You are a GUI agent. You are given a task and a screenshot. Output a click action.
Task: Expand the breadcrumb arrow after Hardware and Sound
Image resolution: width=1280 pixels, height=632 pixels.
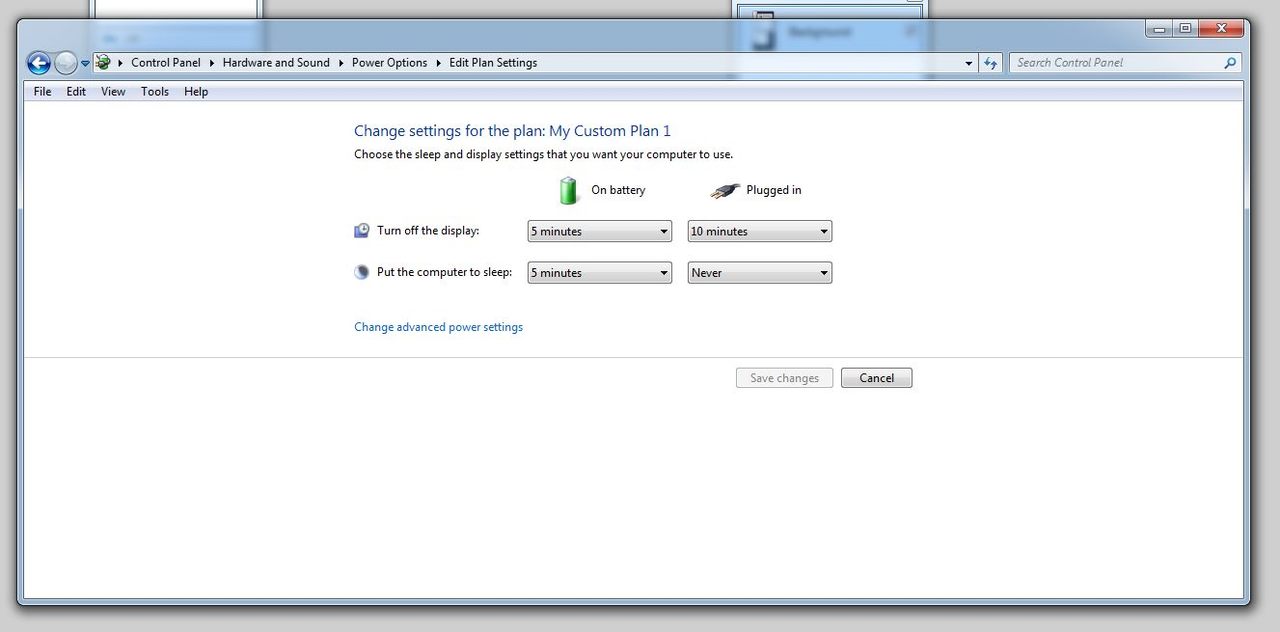tap(341, 63)
